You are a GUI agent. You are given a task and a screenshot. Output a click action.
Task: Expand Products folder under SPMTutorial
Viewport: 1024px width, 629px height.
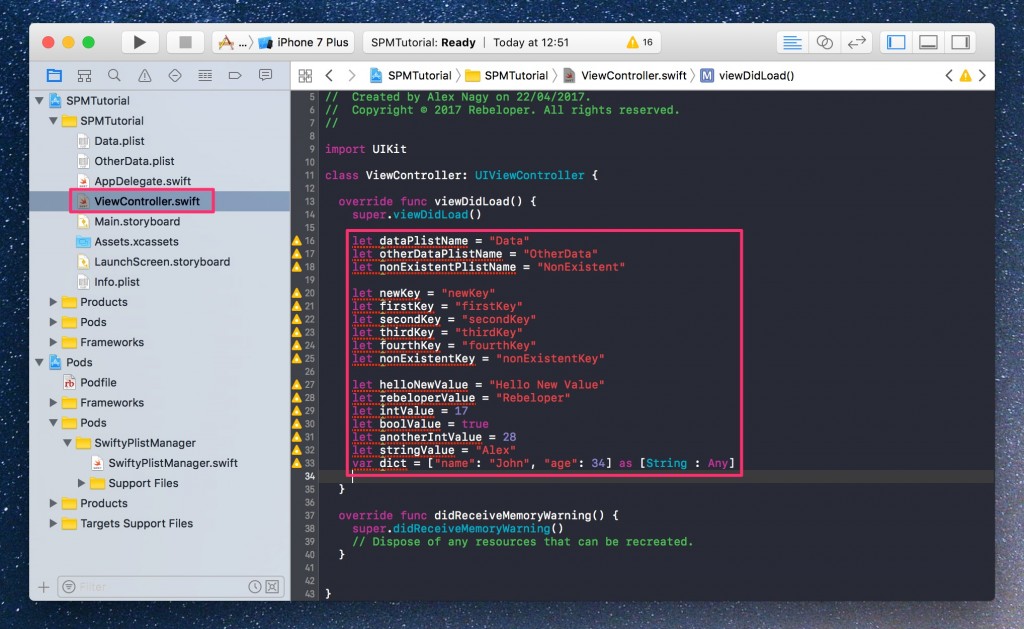[x=53, y=302]
